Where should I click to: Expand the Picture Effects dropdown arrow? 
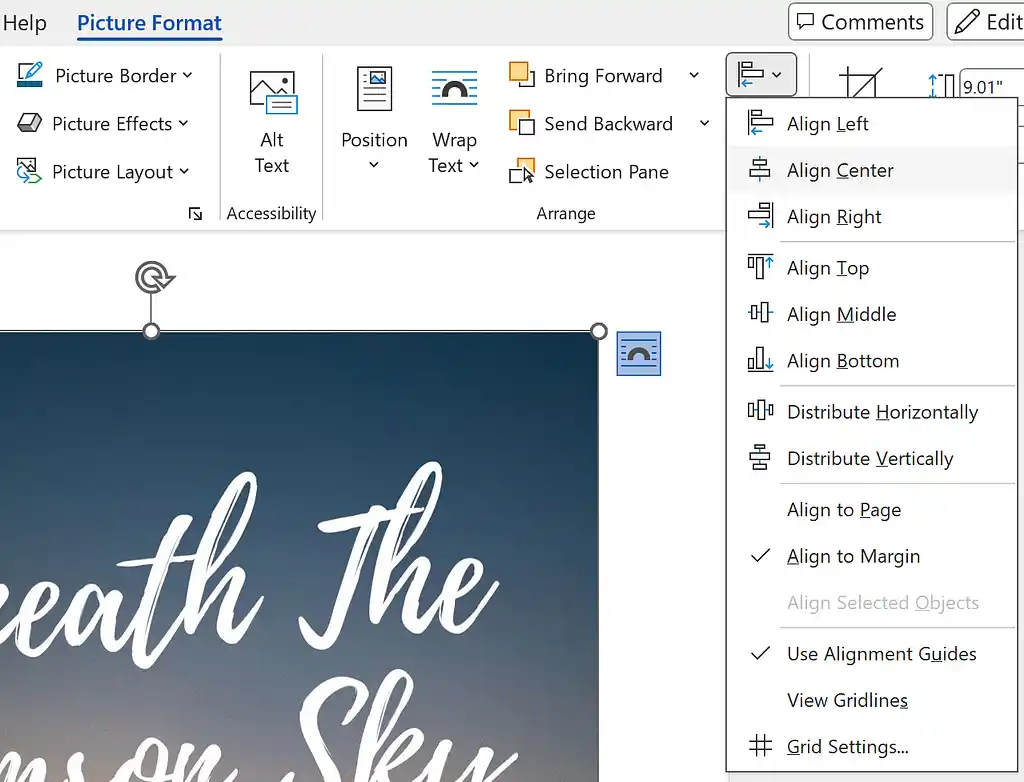(184, 123)
